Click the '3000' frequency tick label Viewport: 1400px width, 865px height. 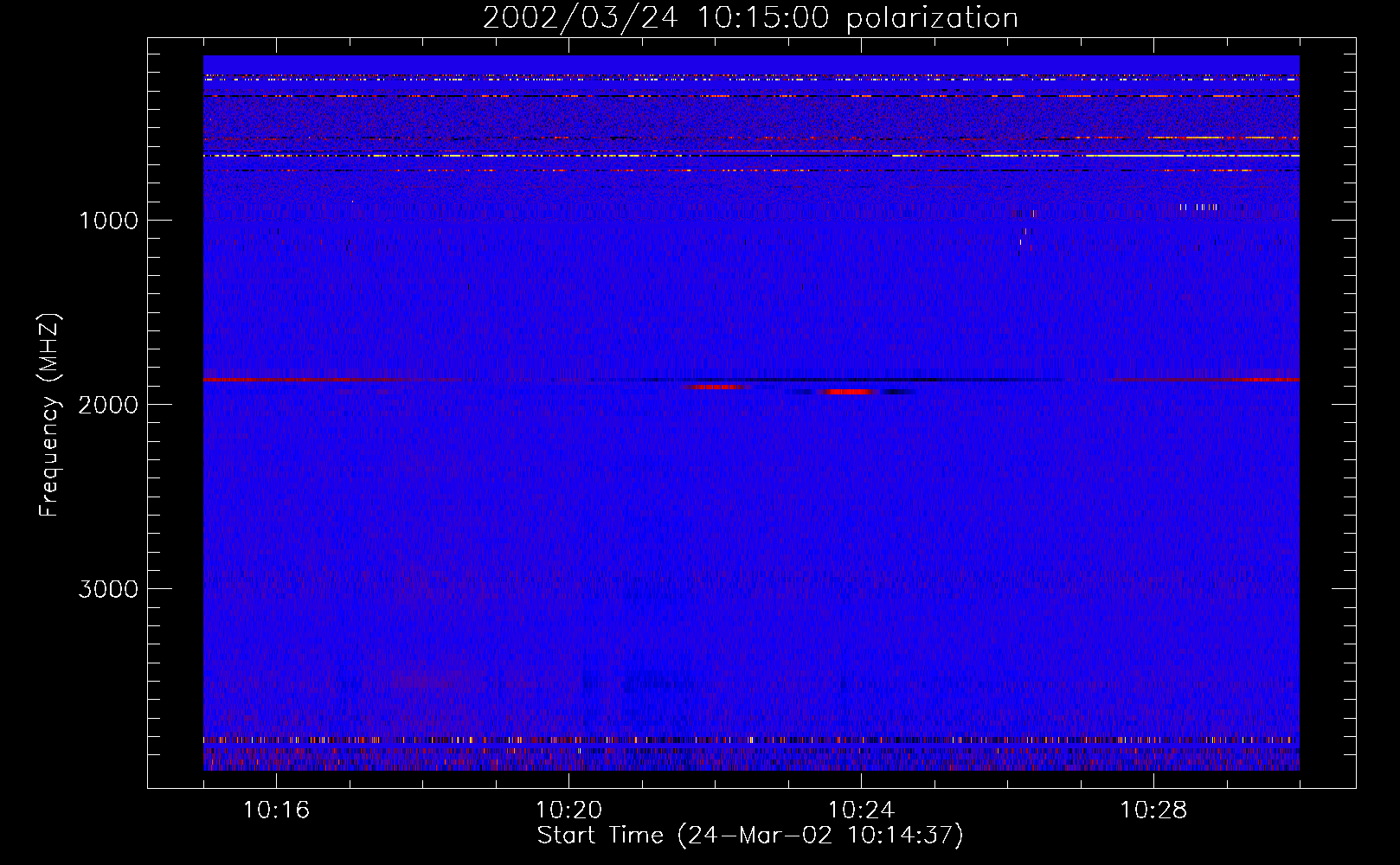tap(108, 589)
